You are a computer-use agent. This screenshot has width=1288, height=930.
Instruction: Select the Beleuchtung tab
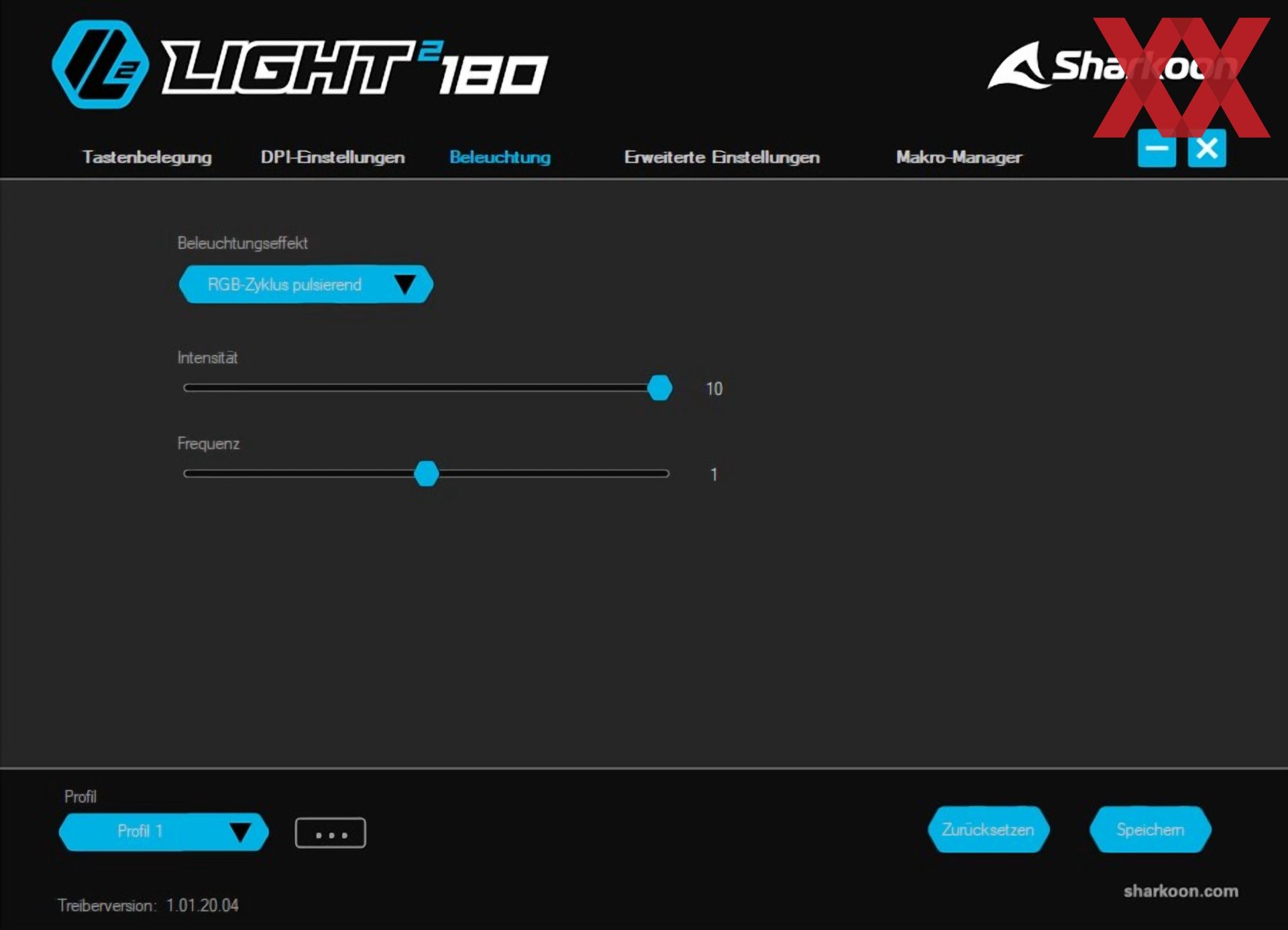[x=500, y=157]
